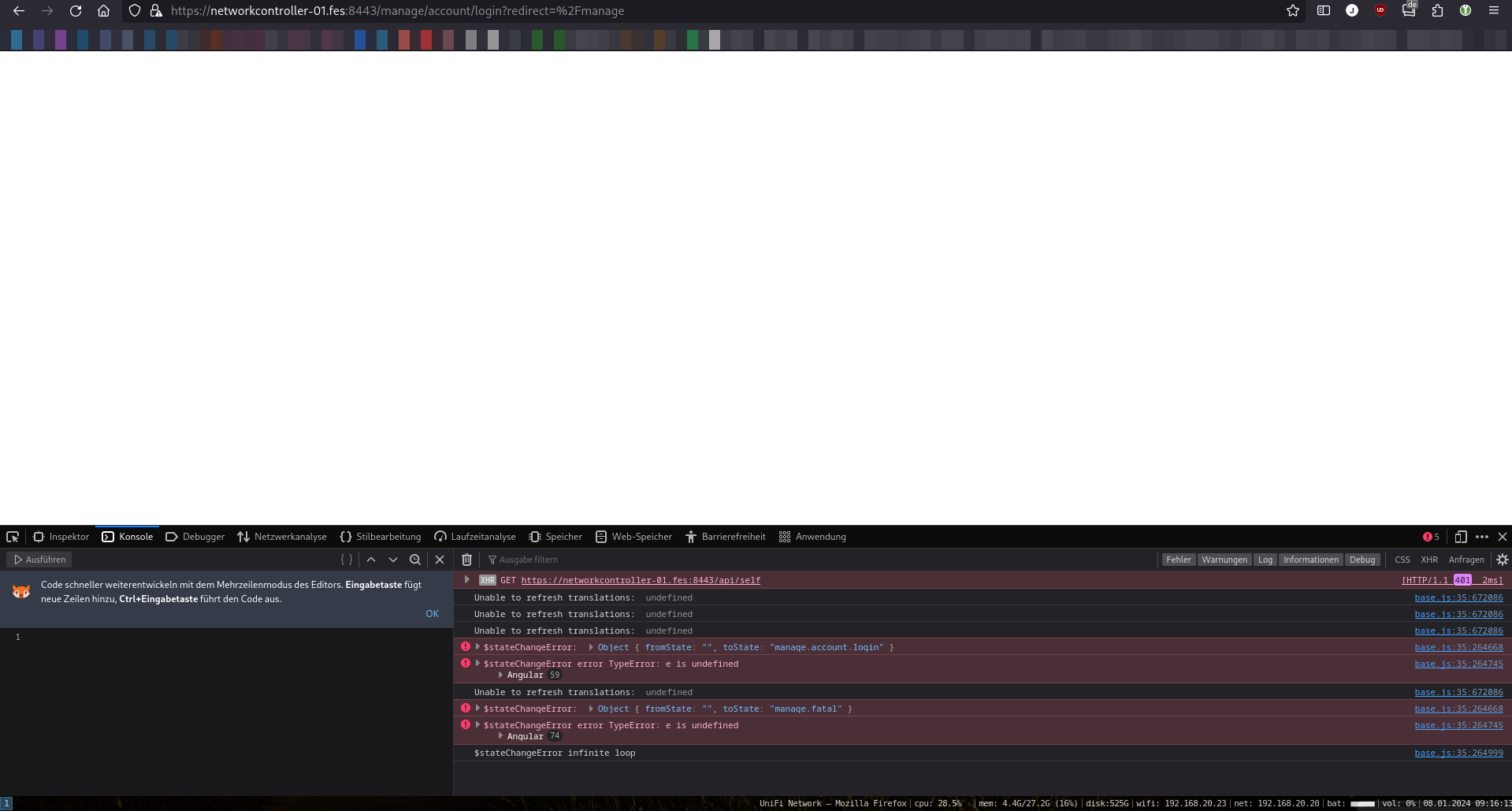Open the base.js:35:264999 source link
1512x811 pixels.
[x=1458, y=753]
